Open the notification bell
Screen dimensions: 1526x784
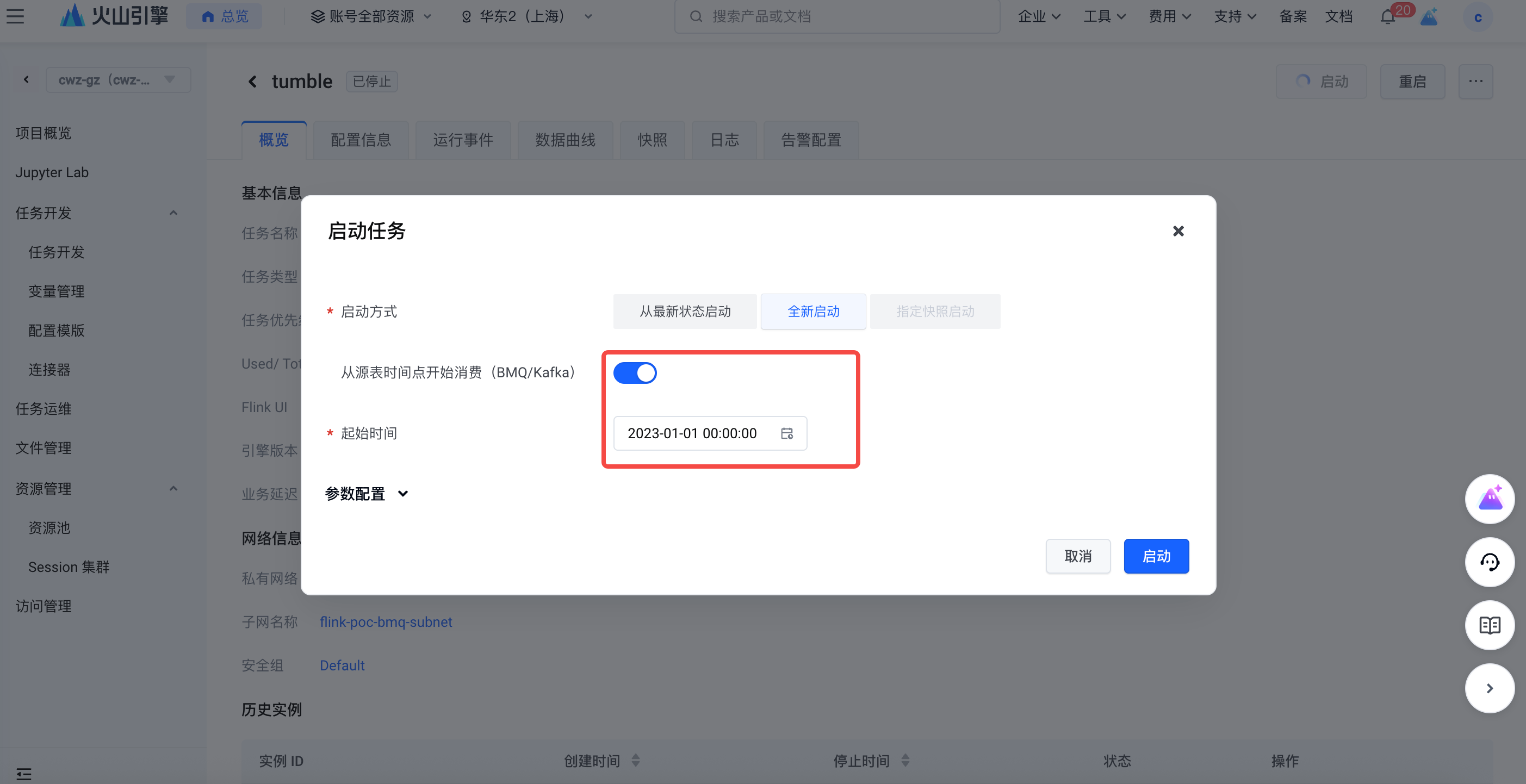[x=1387, y=16]
